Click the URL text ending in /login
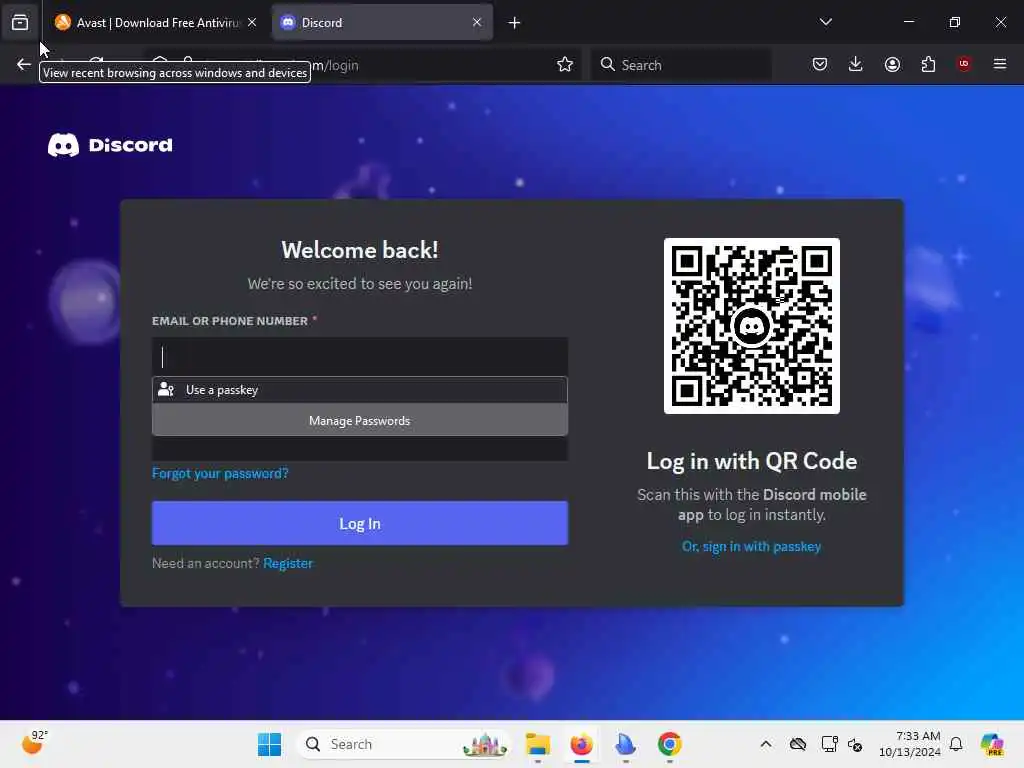Screen dimensions: 1024x768 pyautogui.click(x=335, y=65)
